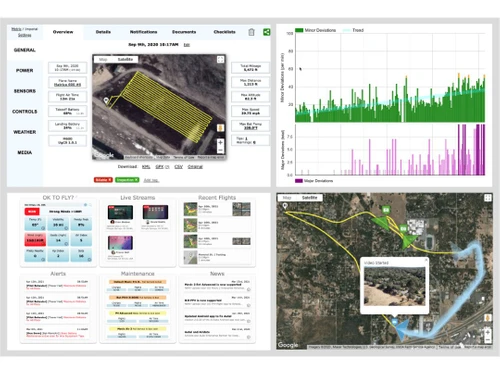Download the flight as CSV

coord(179,167)
